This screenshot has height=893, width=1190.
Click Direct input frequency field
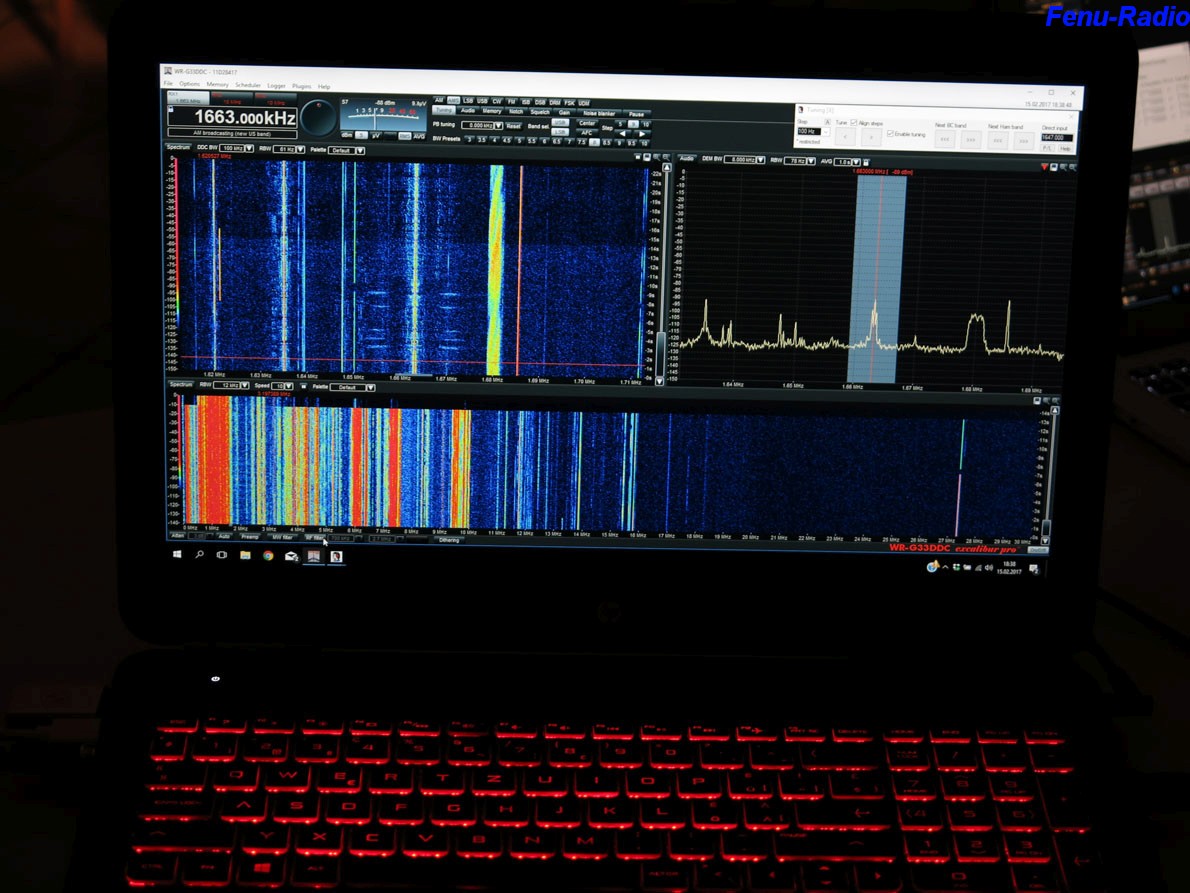click(x=1057, y=137)
